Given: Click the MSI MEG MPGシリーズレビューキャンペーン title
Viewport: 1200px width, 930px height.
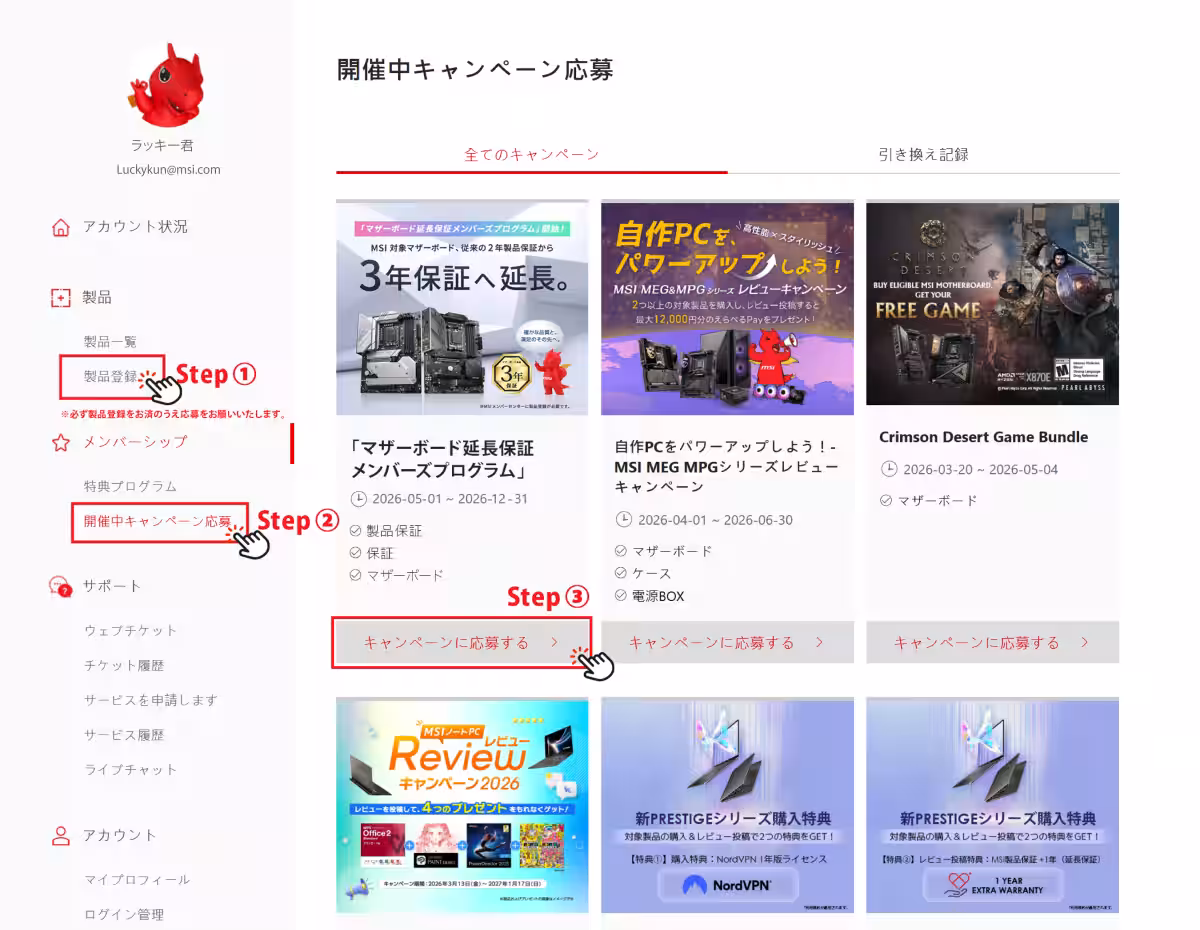Looking at the screenshot, I should click(x=727, y=467).
